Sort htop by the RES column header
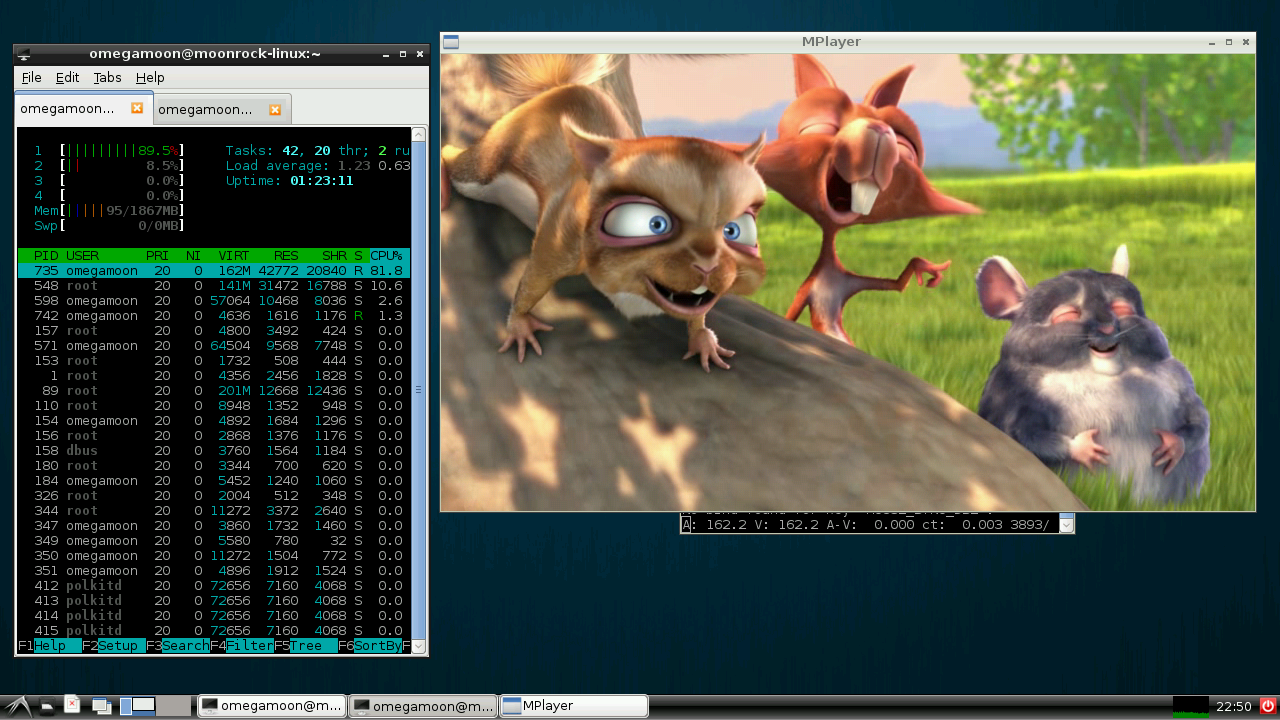 pyautogui.click(x=286, y=256)
